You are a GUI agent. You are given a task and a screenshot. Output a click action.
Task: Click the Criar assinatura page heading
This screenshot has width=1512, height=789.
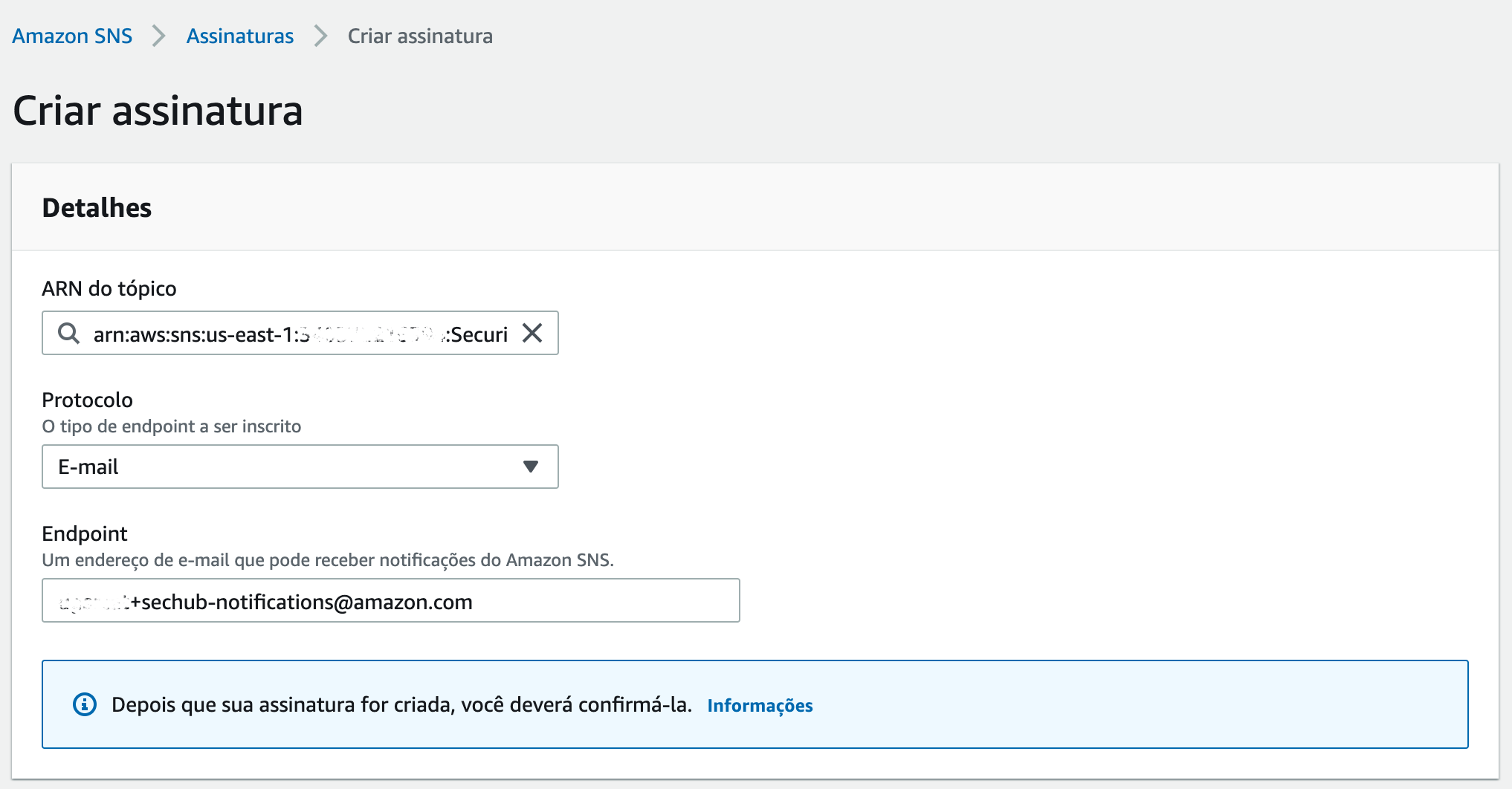coord(158,111)
